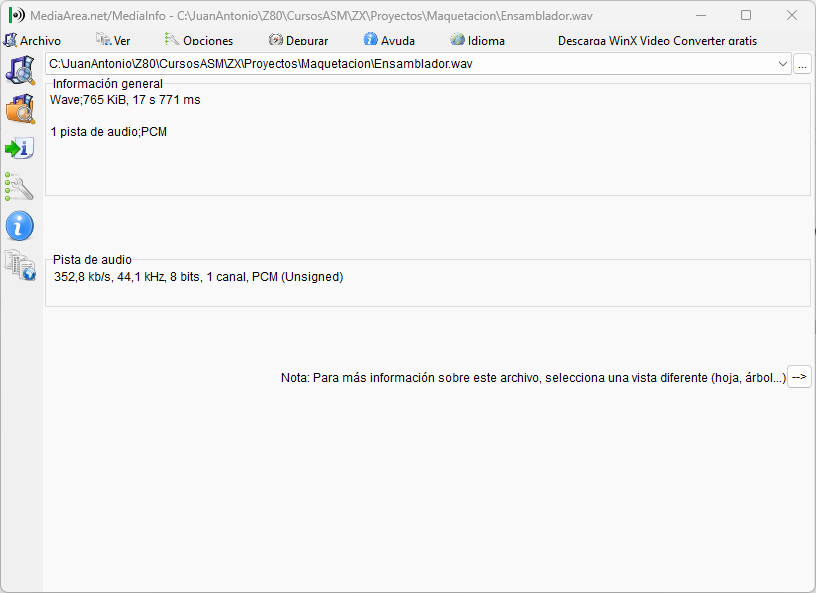Click Descarga WinX Video Converter gratis link

coord(657,41)
